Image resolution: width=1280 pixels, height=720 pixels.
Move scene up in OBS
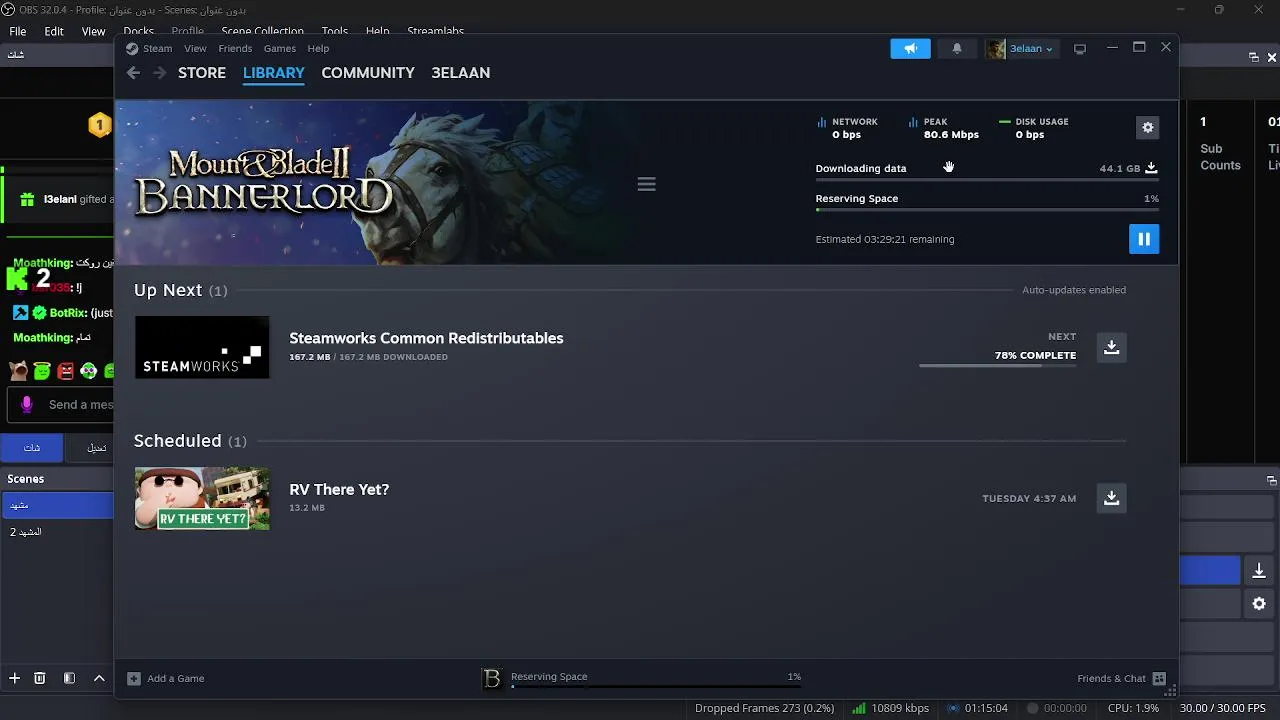coord(99,678)
